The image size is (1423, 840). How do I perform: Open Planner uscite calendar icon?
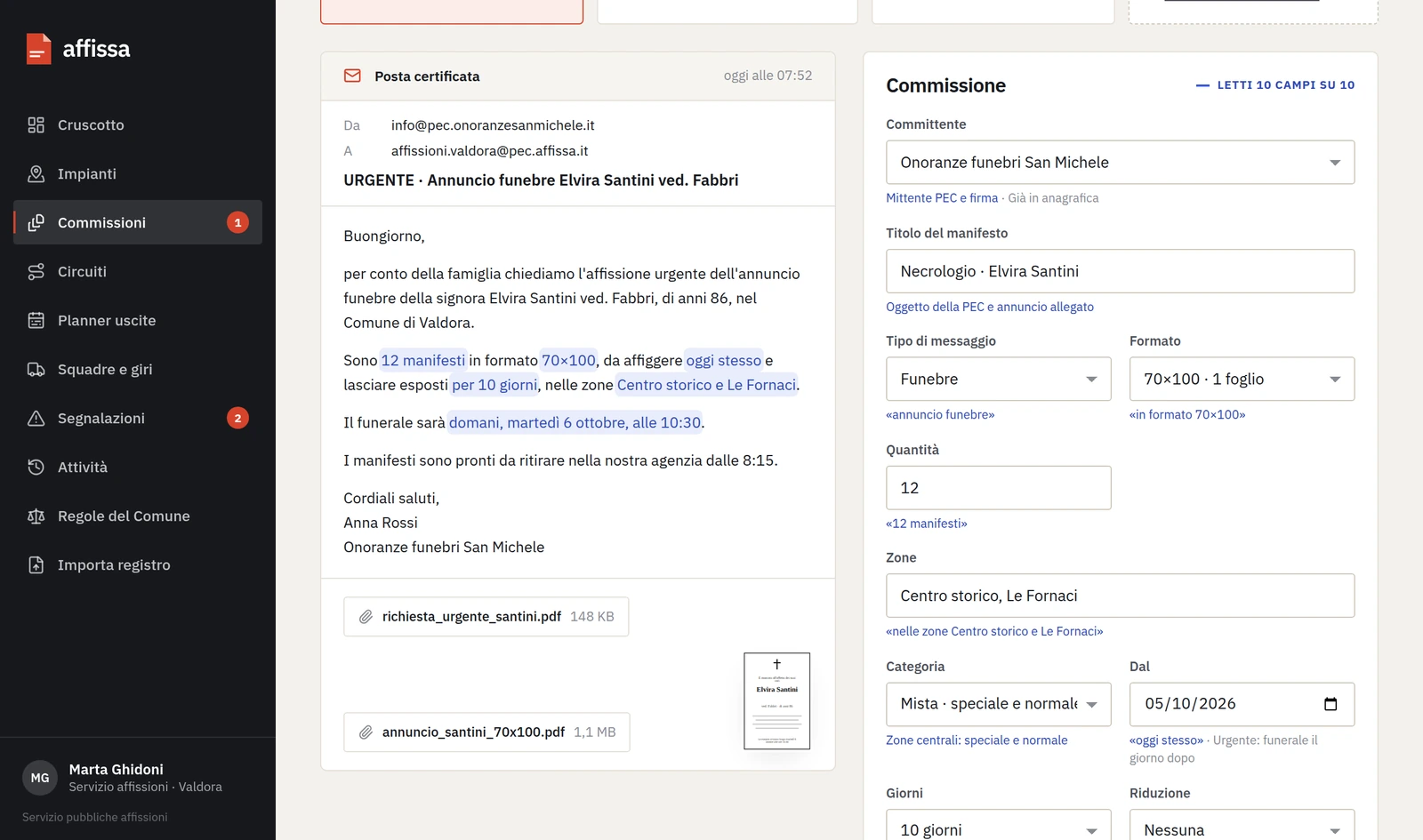click(36, 321)
